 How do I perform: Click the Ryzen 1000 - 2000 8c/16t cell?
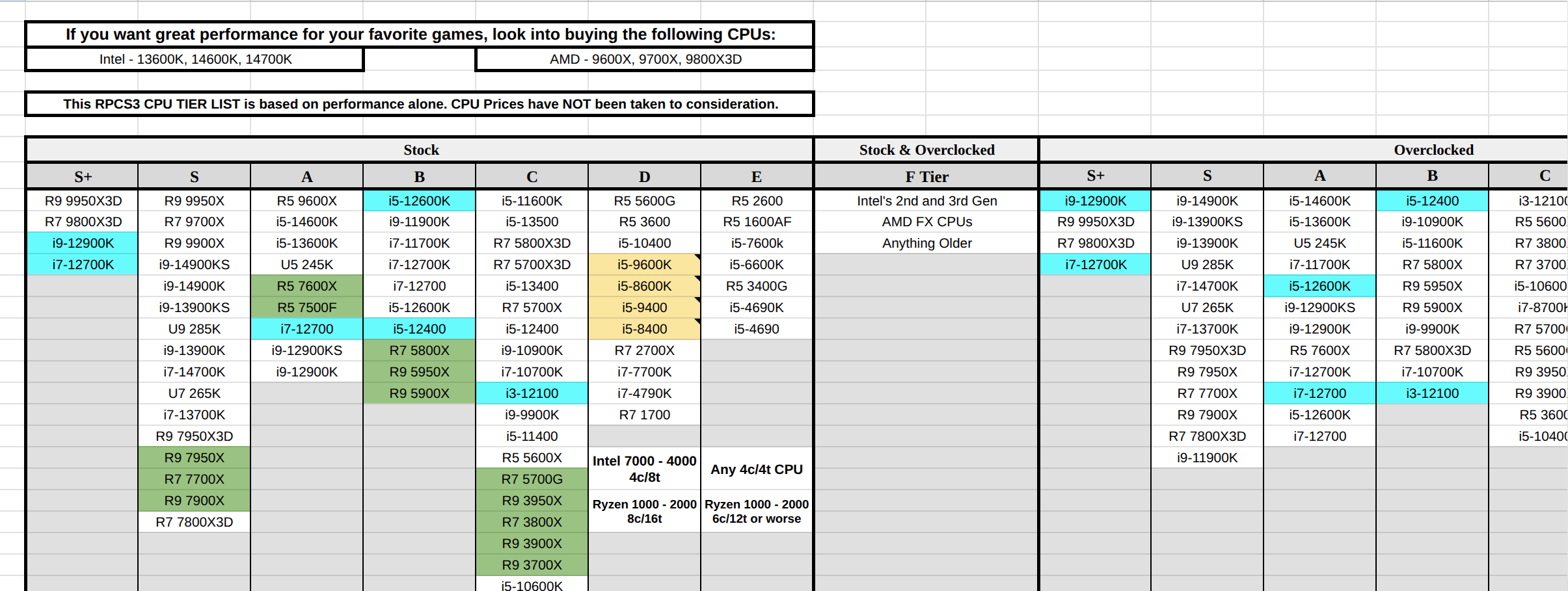click(x=644, y=511)
